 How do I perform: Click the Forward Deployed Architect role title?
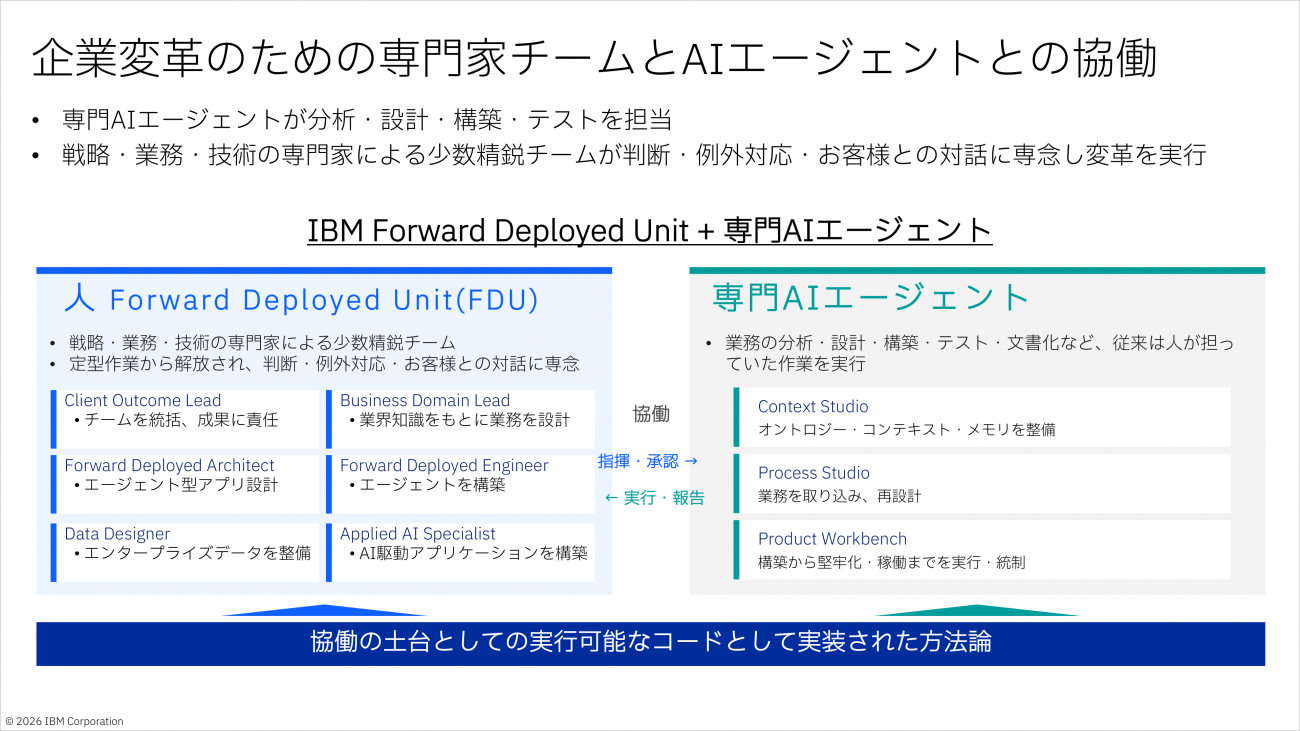pos(169,465)
